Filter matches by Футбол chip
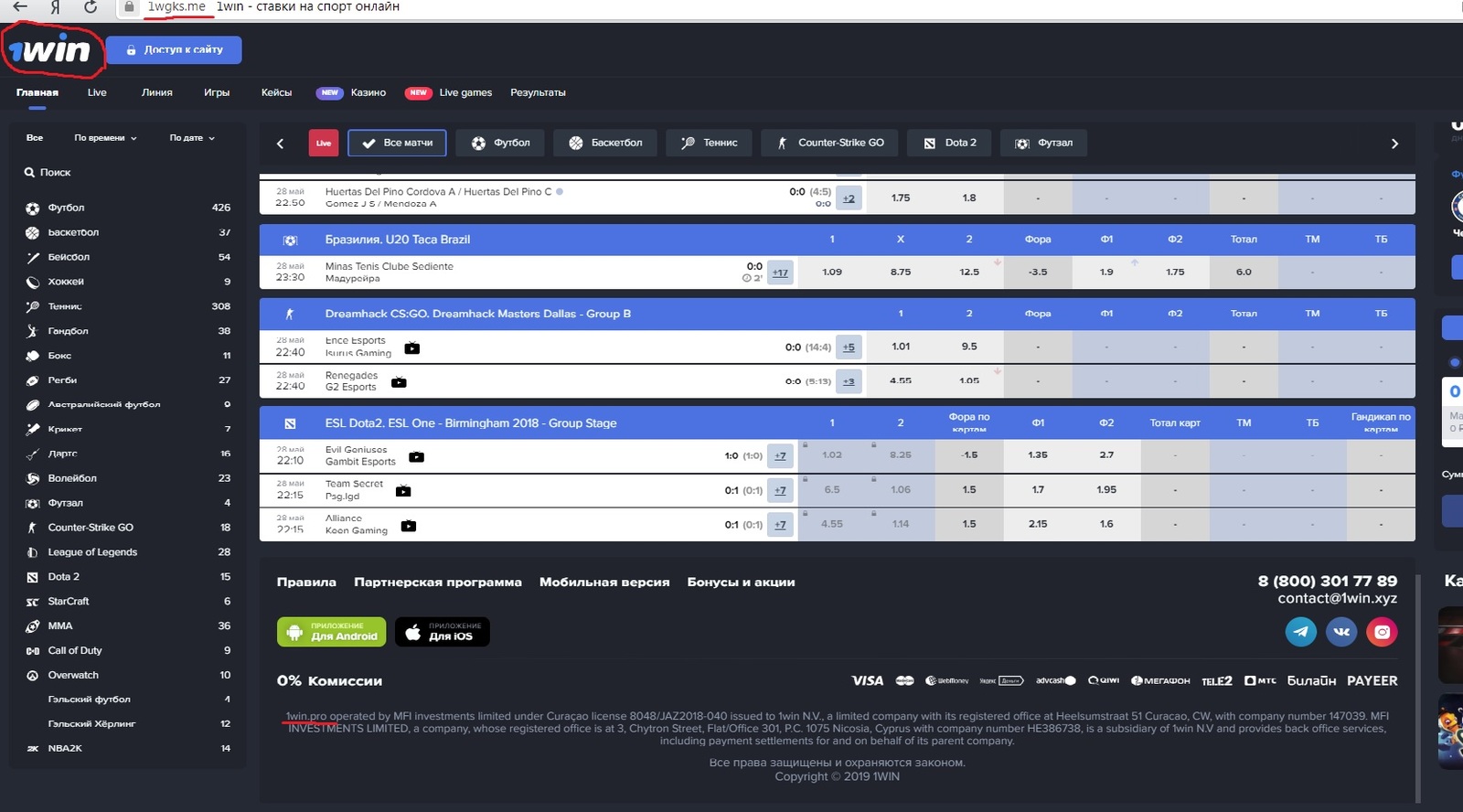The height and width of the screenshot is (812, 1463). tap(500, 144)
